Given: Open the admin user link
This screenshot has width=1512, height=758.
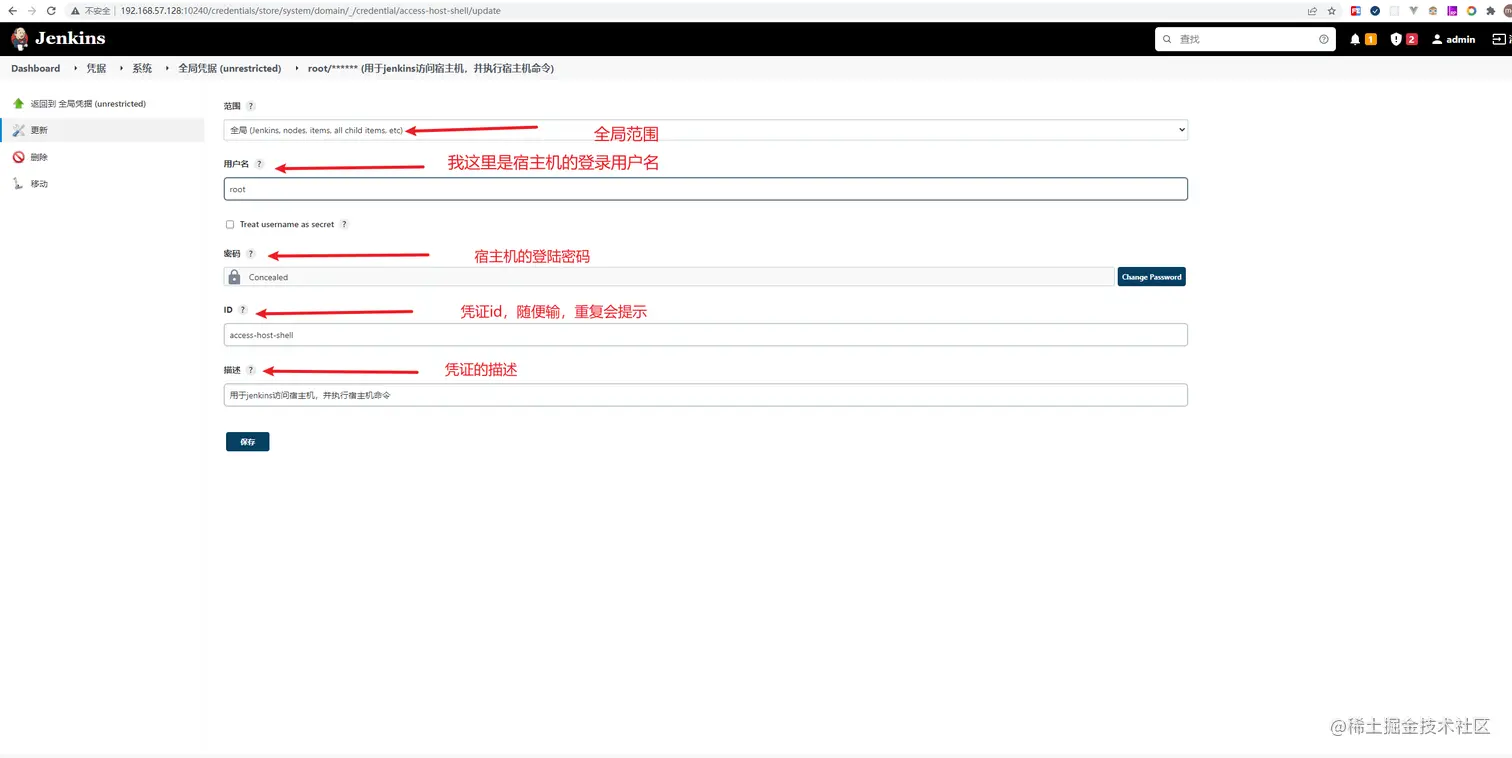Looking at the screenshot, I should [1453, 39].
